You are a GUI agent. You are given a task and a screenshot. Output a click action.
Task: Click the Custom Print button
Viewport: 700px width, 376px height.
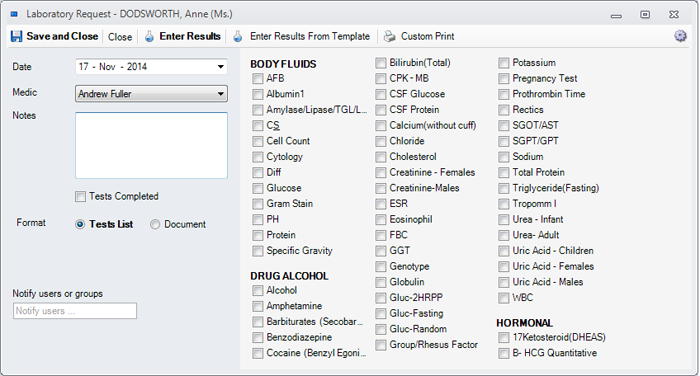(x=427, y=36)
